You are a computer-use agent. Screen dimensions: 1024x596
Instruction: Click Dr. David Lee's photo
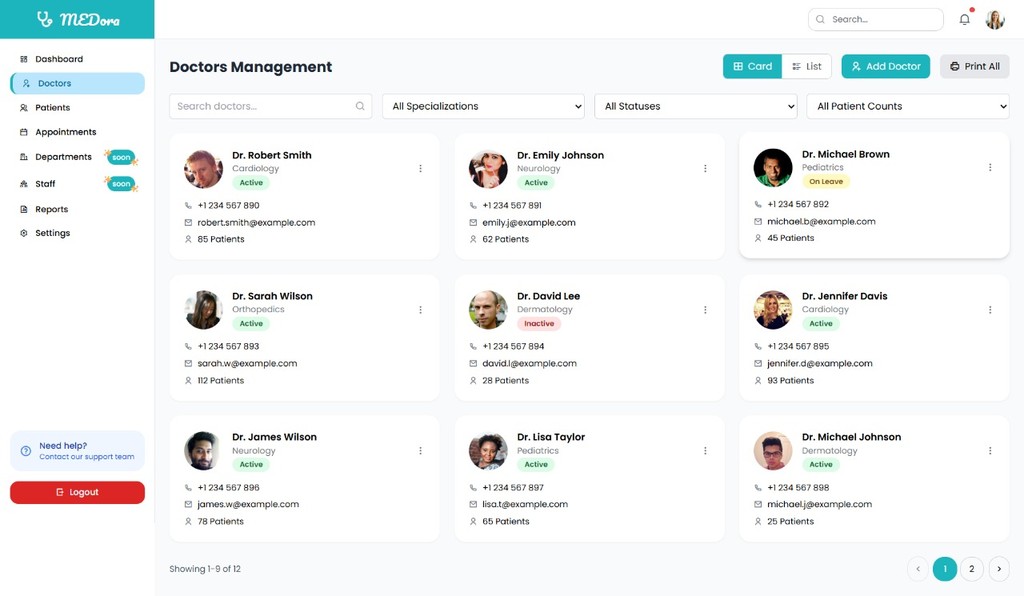tap(488, 309)
